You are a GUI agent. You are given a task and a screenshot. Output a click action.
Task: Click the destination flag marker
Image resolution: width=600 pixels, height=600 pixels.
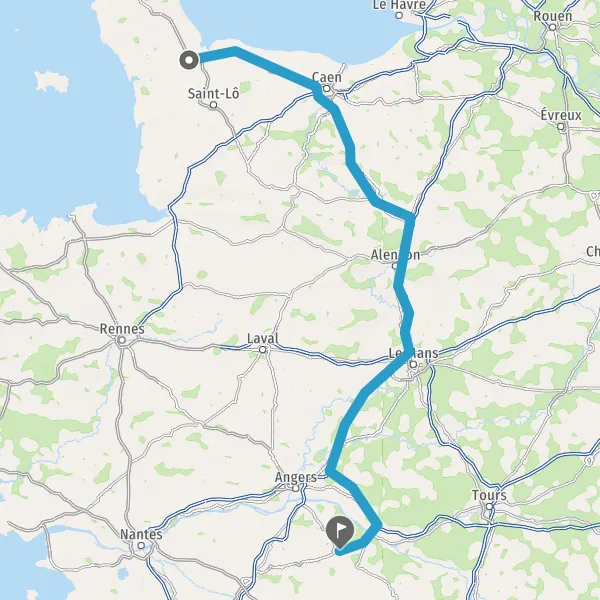340,532
